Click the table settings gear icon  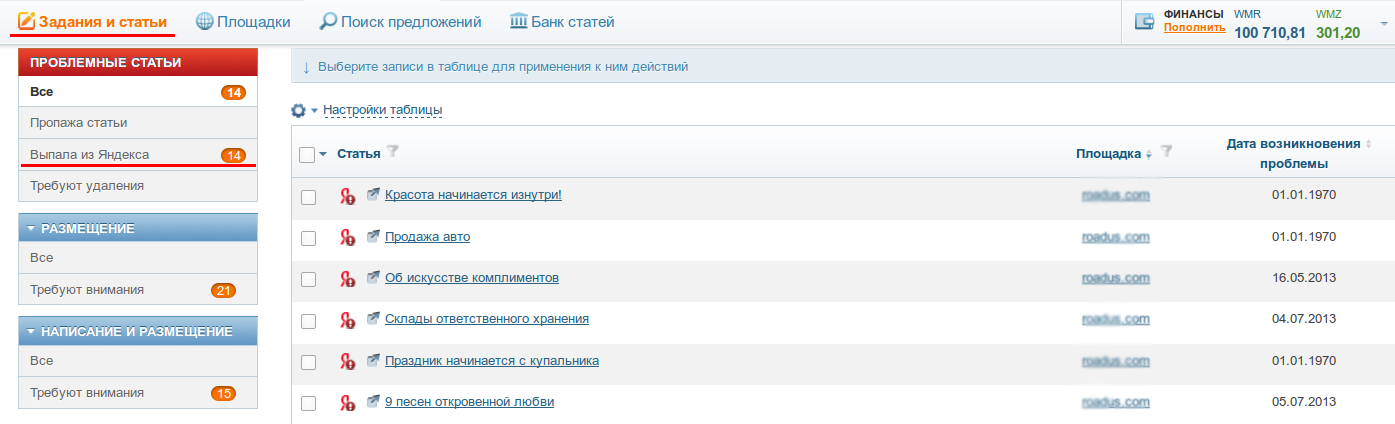pos(297,110)
